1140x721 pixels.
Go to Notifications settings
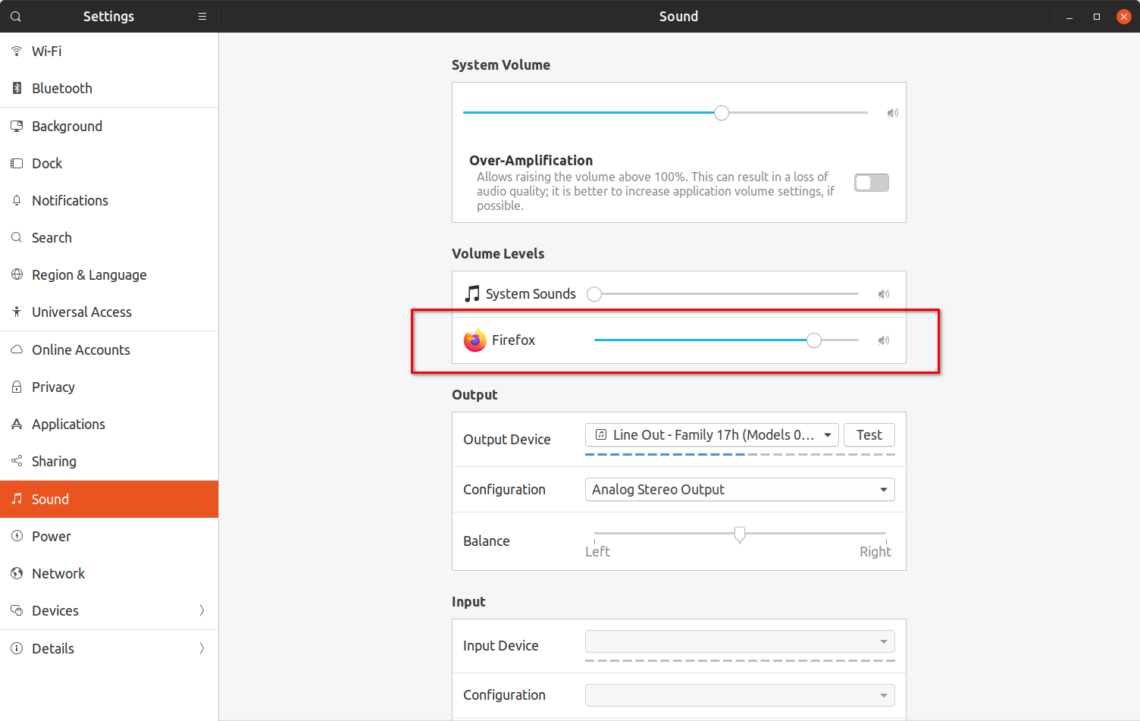click(109, 200)
